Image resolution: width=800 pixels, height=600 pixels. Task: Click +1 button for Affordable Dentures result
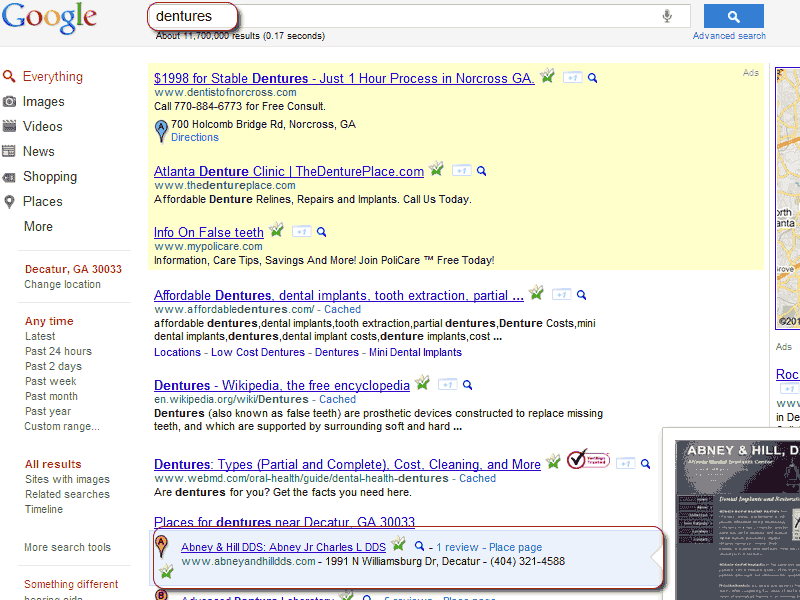pyautogui.click(x=561, y=295)
